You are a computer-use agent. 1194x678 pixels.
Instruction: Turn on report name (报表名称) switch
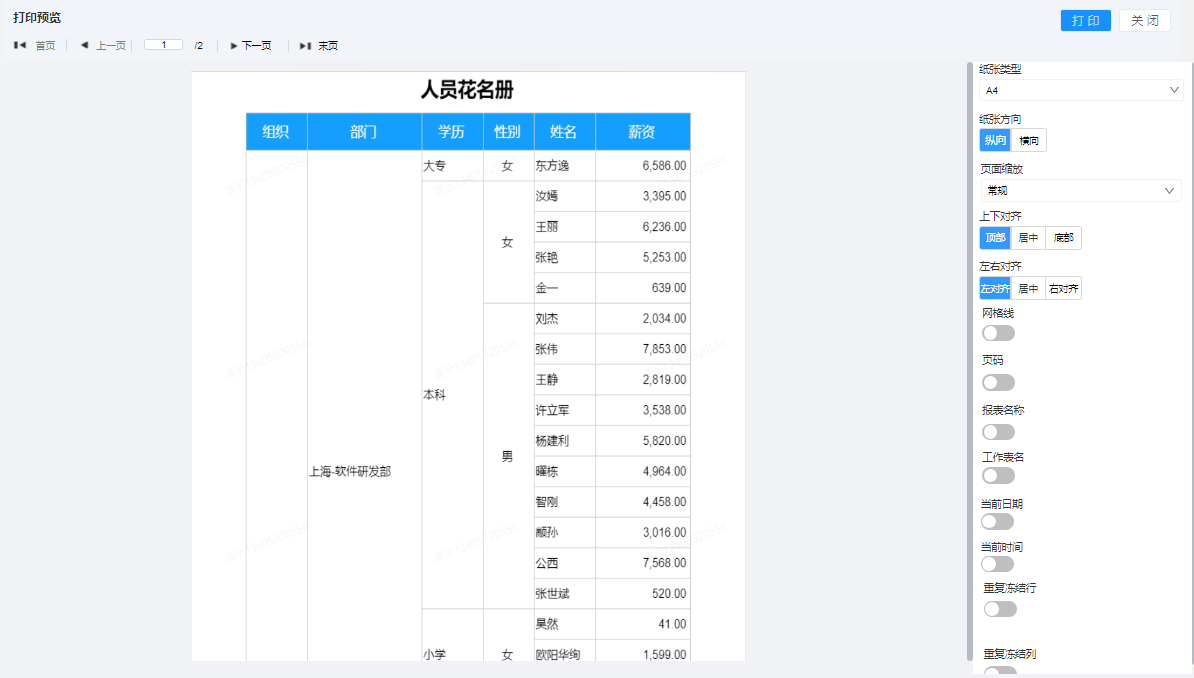coord(998,432)
